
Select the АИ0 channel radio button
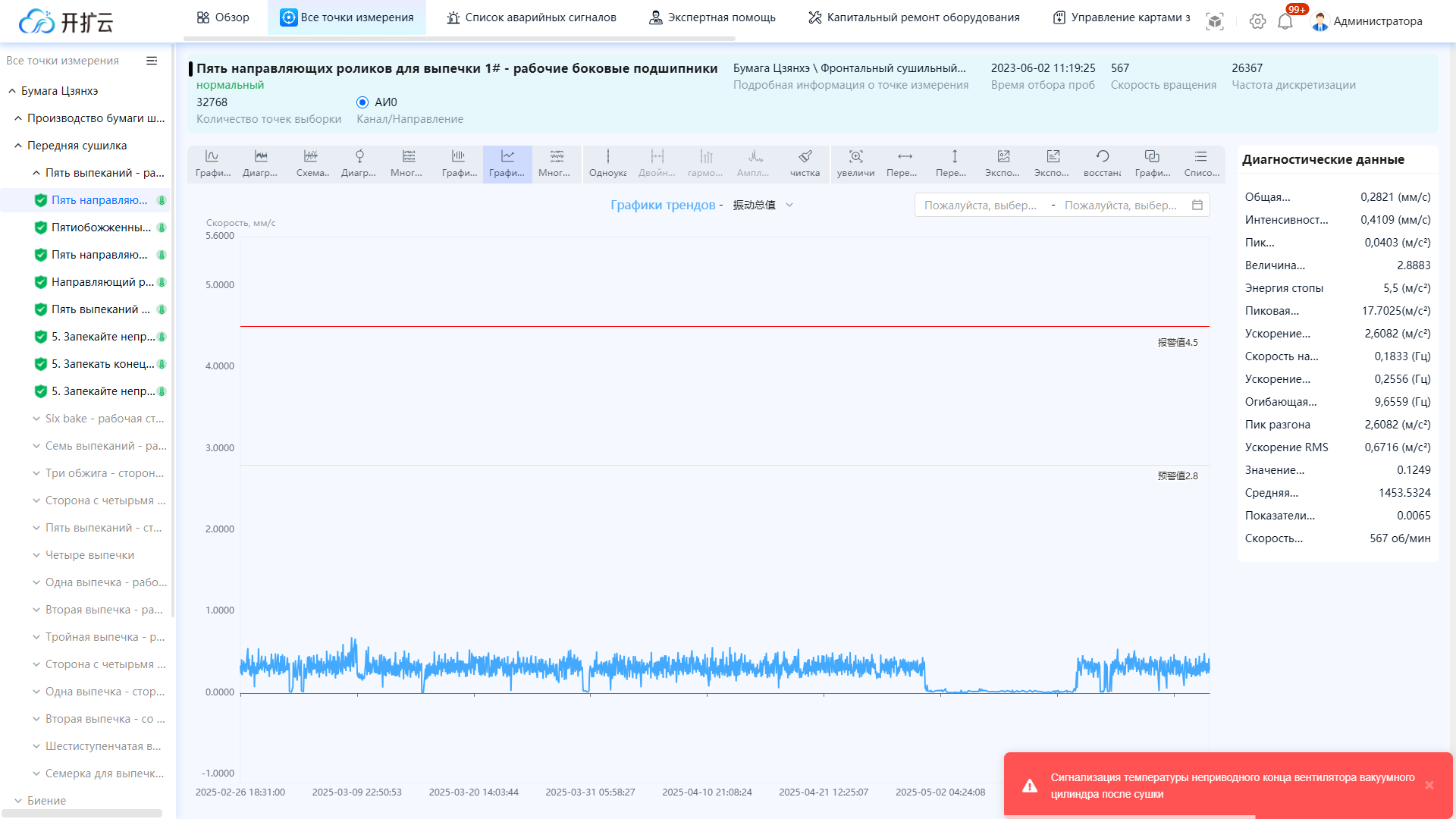pos(362,102)
